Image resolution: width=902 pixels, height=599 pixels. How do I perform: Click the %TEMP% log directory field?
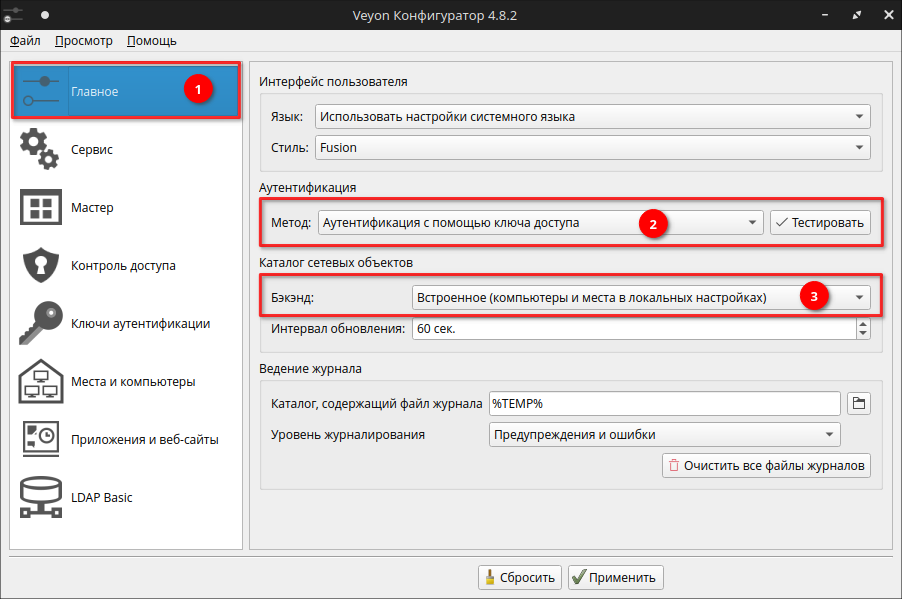point(664,403)
